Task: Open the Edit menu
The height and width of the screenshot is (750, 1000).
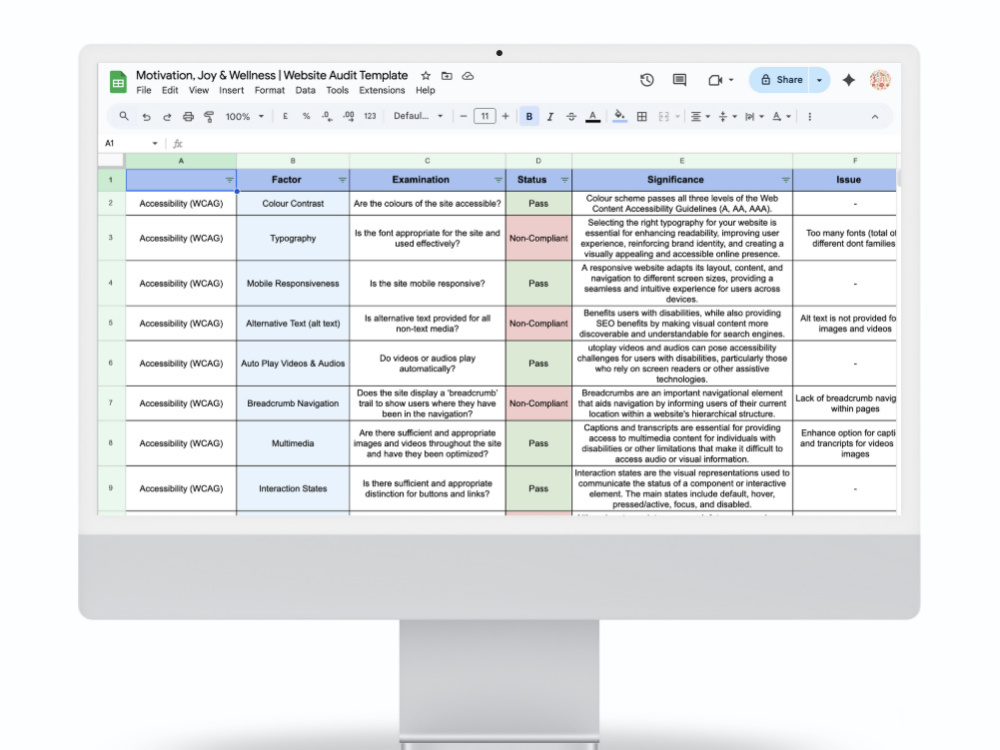Action: coord(170,91)
